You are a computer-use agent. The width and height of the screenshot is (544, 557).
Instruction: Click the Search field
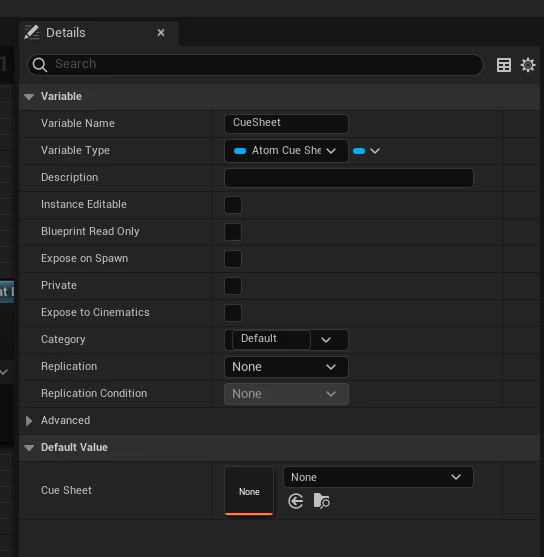coord(255,65)
